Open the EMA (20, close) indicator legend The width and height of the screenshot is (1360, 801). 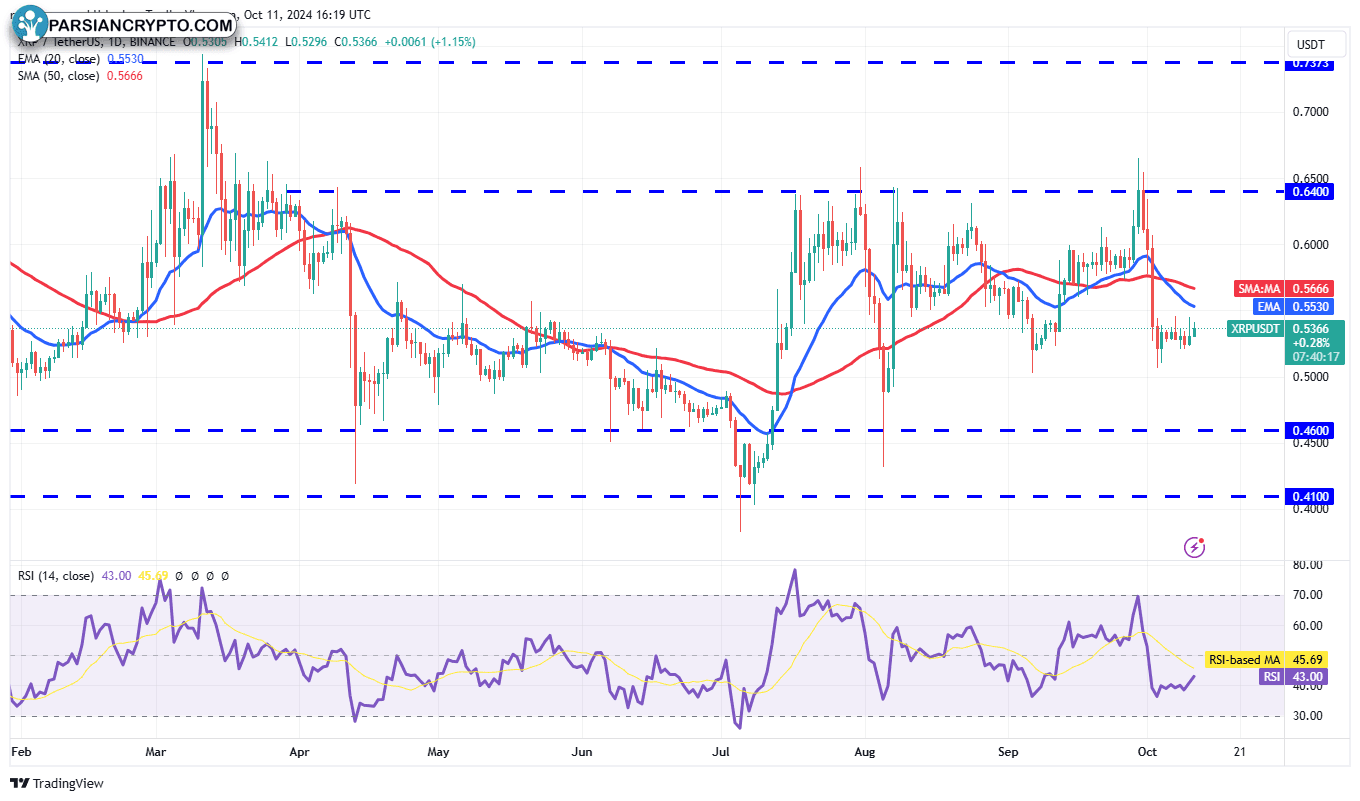click(59, 60)
